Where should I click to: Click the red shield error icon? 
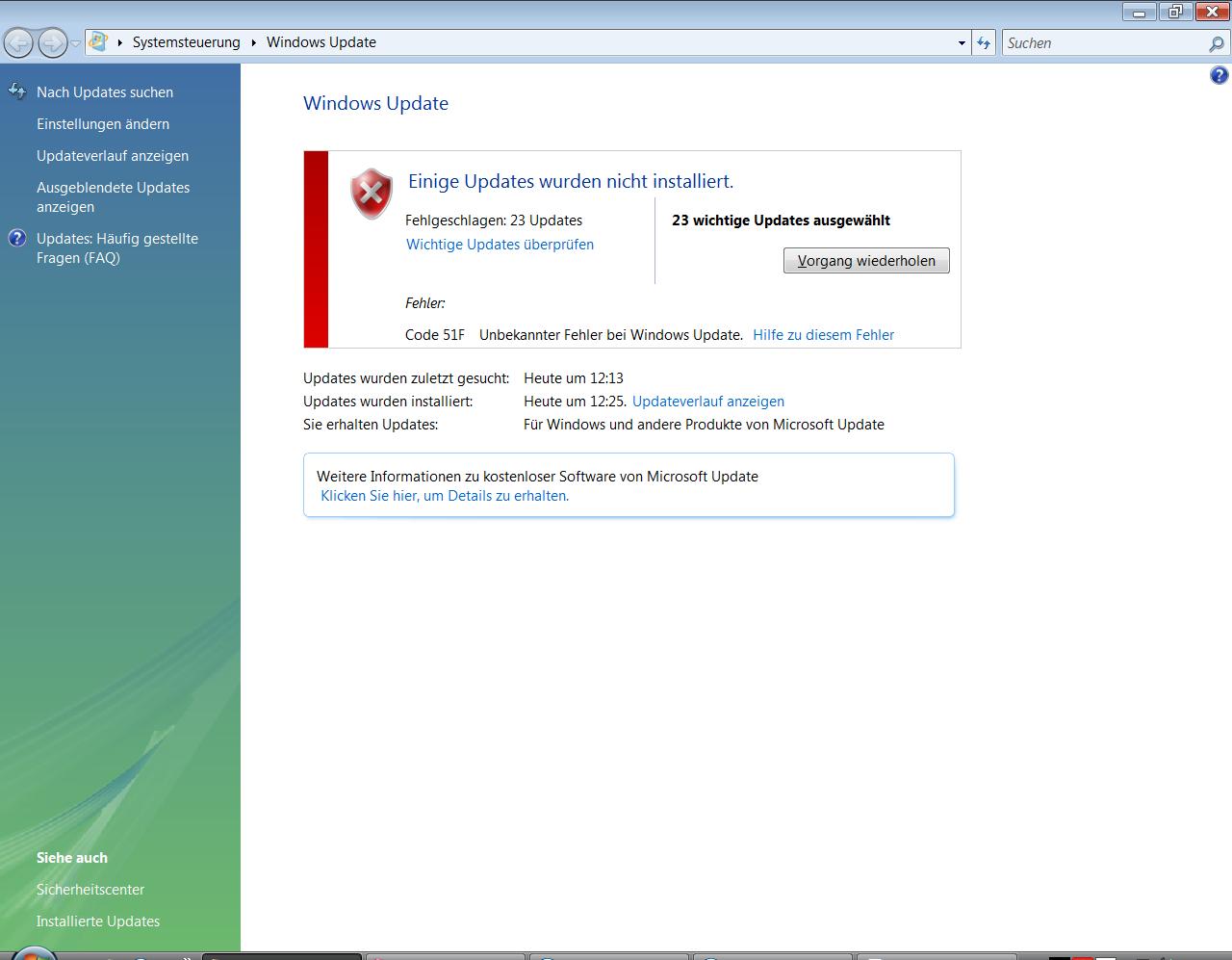coord(372,194)
